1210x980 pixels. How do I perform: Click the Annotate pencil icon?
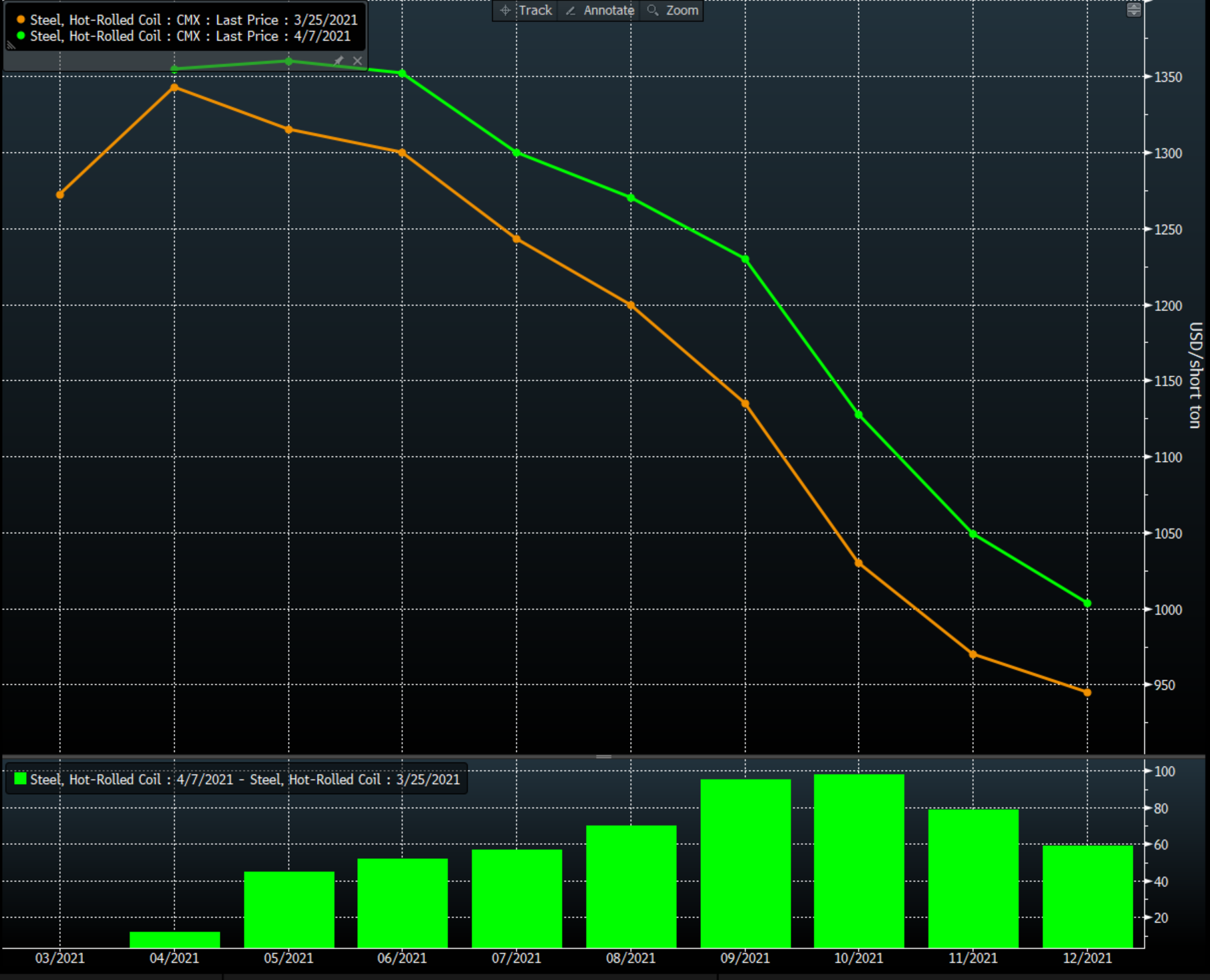tap(571, 10)
